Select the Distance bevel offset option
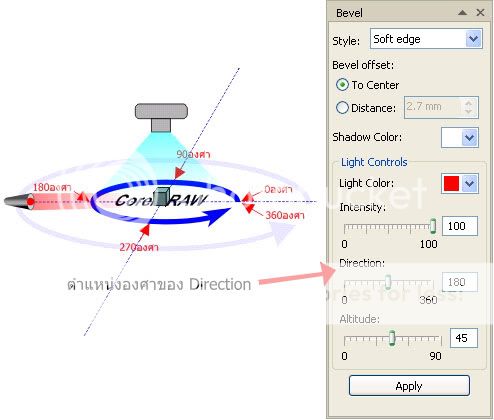 (342, 108)
